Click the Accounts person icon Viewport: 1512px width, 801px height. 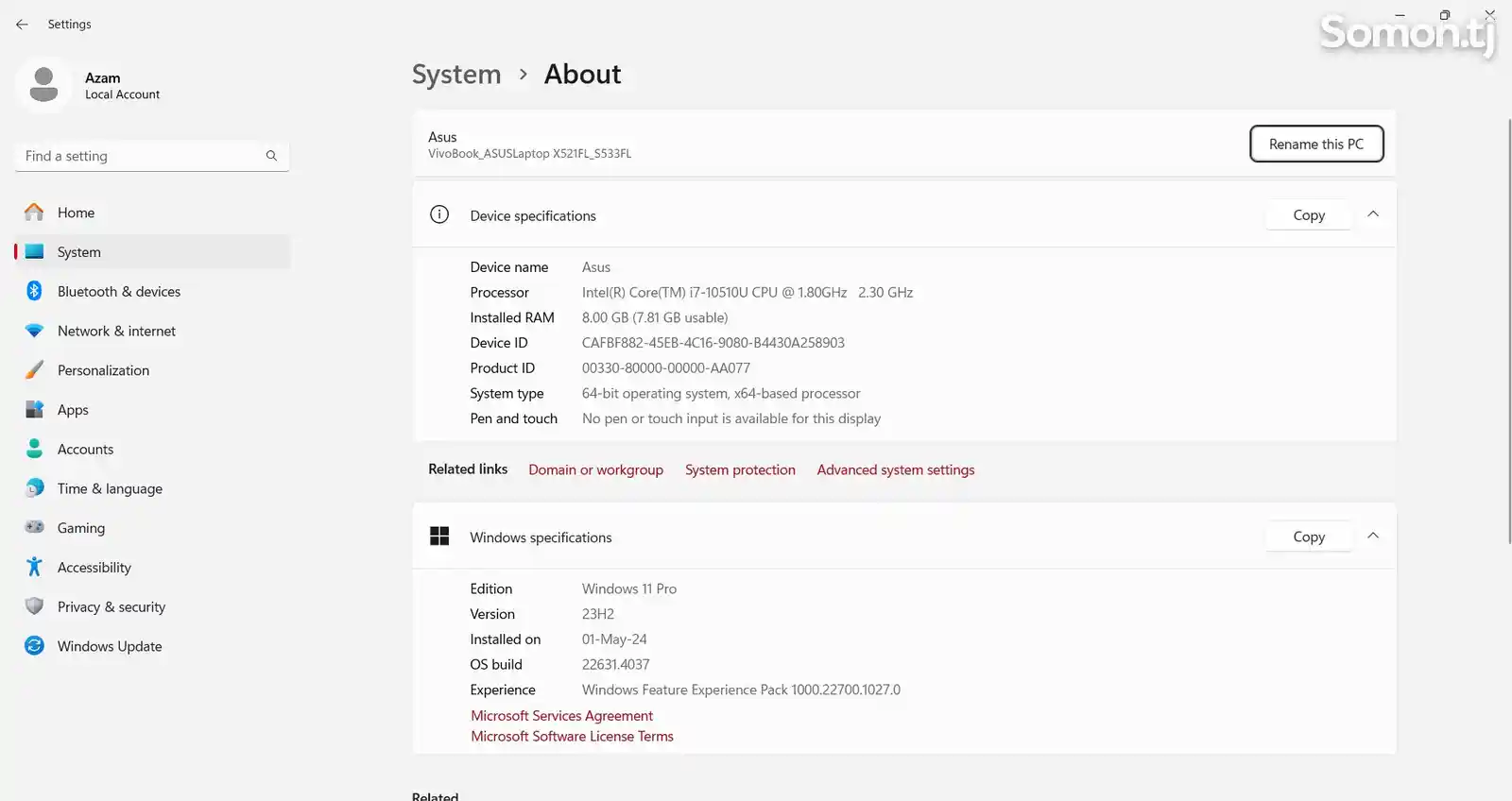tap(34, 449)
